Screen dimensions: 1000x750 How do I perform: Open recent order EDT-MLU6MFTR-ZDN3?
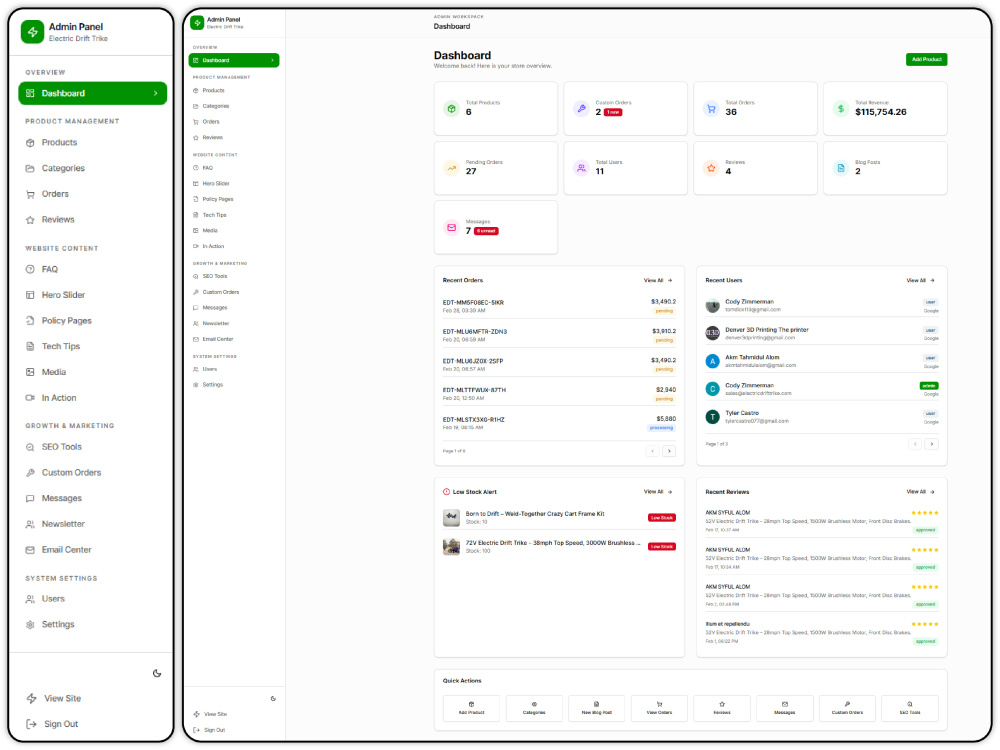pyautogui.click(x=559, y=335)
